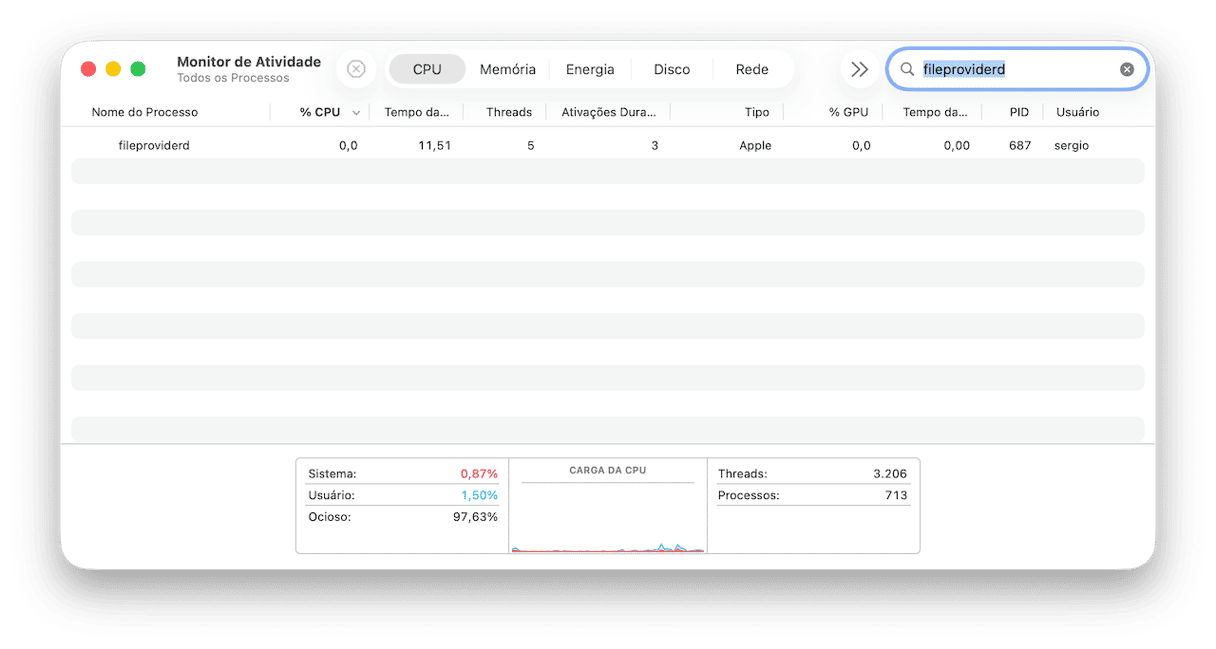This screenshot has width=1216, height=649.
Task: Sort by Usuário column header
Action: [x=1077, y=112]
